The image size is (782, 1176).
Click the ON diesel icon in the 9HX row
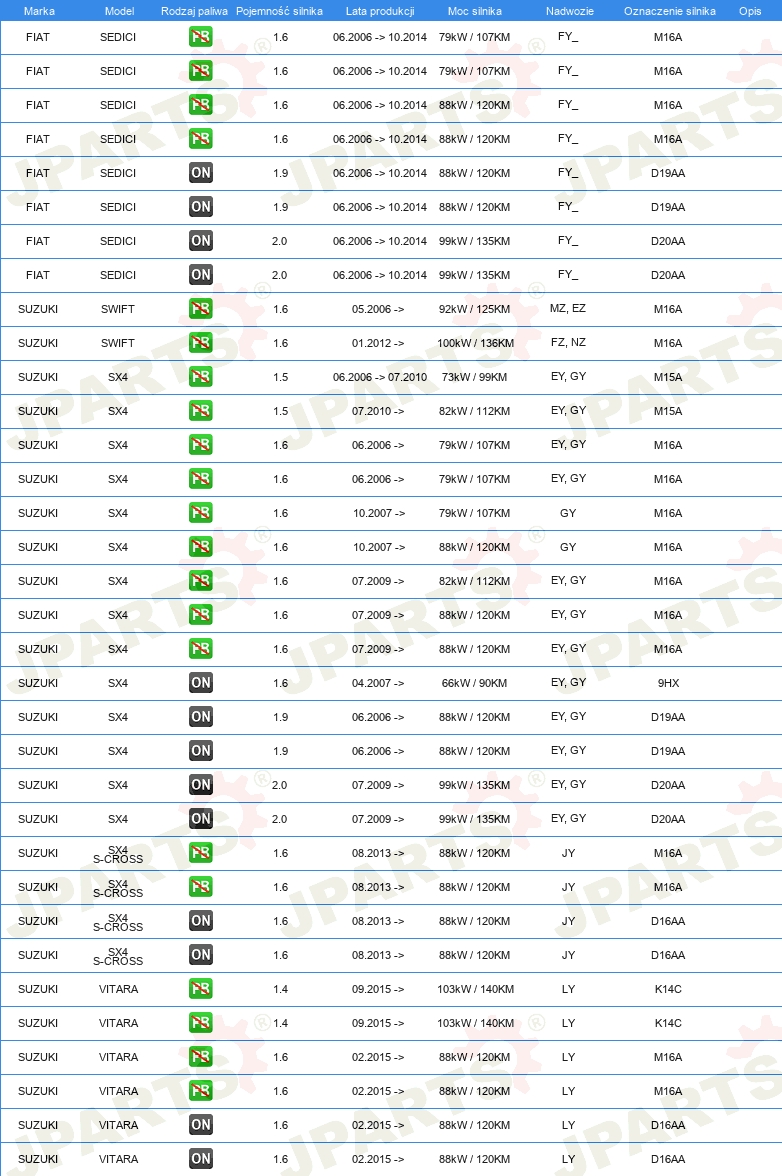coord(200,682)
